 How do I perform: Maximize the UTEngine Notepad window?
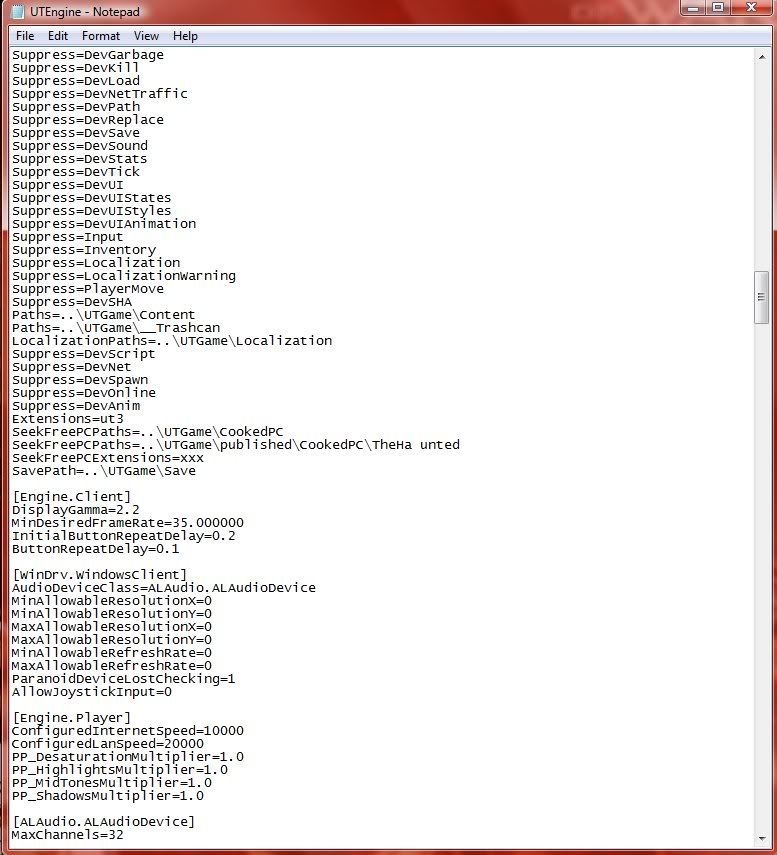pos(718,8)
